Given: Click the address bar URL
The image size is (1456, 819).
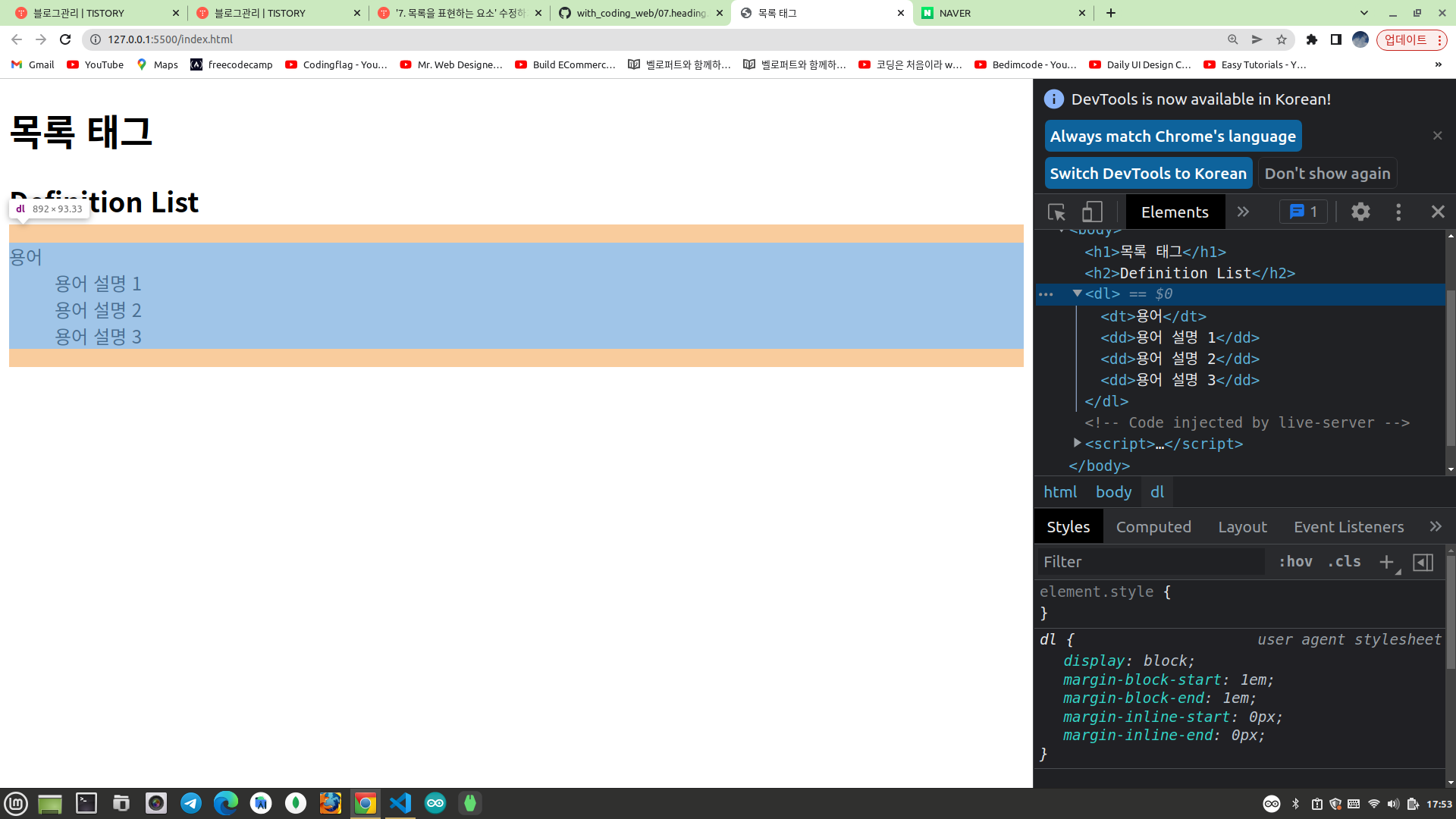Looking at the screenshot, I should click(170, 39).
